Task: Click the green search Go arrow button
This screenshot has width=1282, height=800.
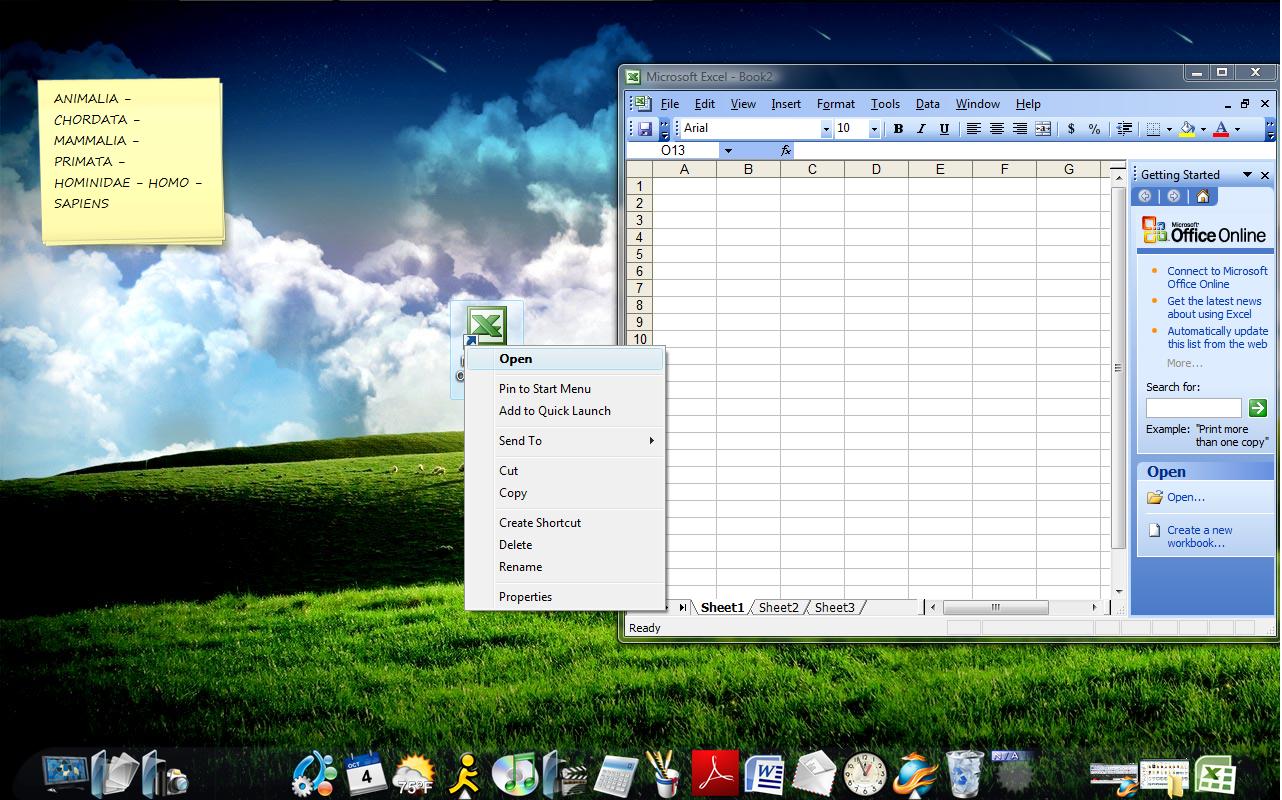Action: [1258, 408]
